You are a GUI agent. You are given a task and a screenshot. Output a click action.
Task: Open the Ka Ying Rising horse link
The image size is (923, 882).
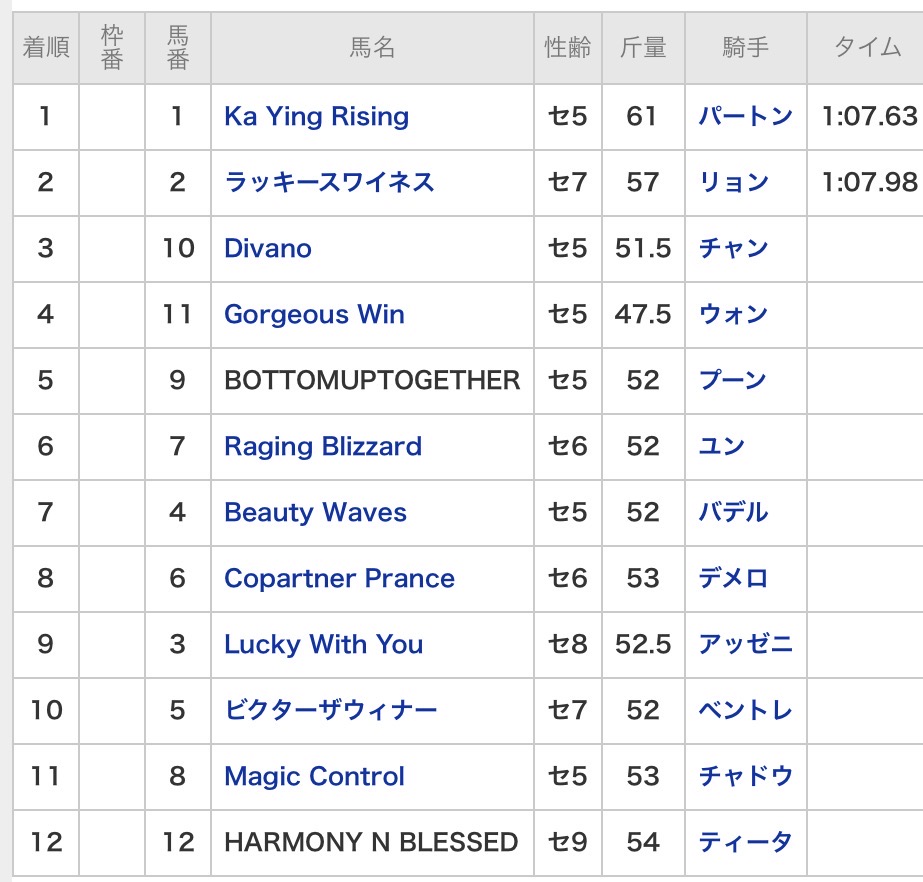(316, 116)
